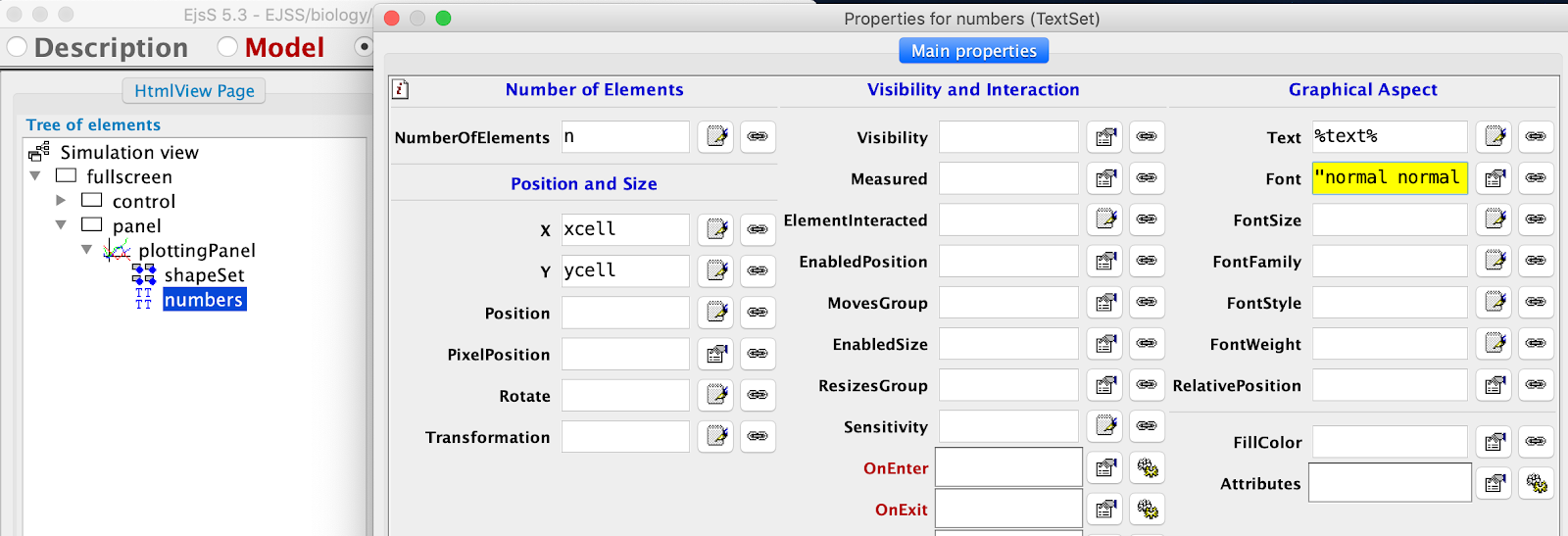Screen dimensions: 1568x536
Task: Expand the control tree node
Action: coord(61,201)
